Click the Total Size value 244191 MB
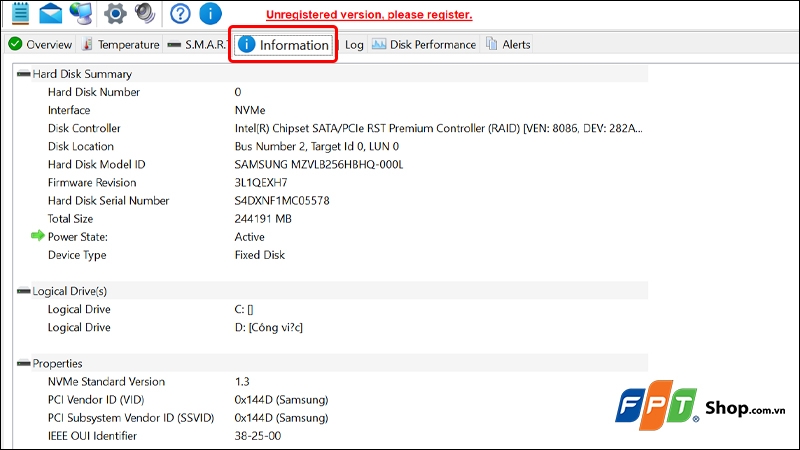The width and height of the screenshot is (800, 450). (263, 219)
